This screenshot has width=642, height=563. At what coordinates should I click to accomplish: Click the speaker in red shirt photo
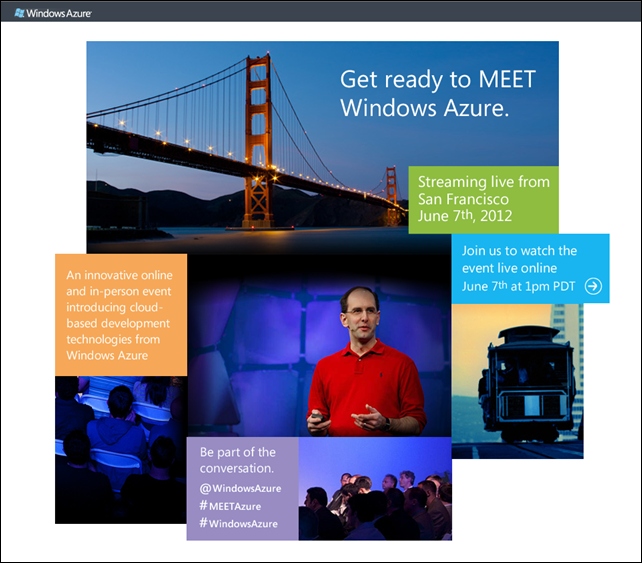(x=319, y=346)
